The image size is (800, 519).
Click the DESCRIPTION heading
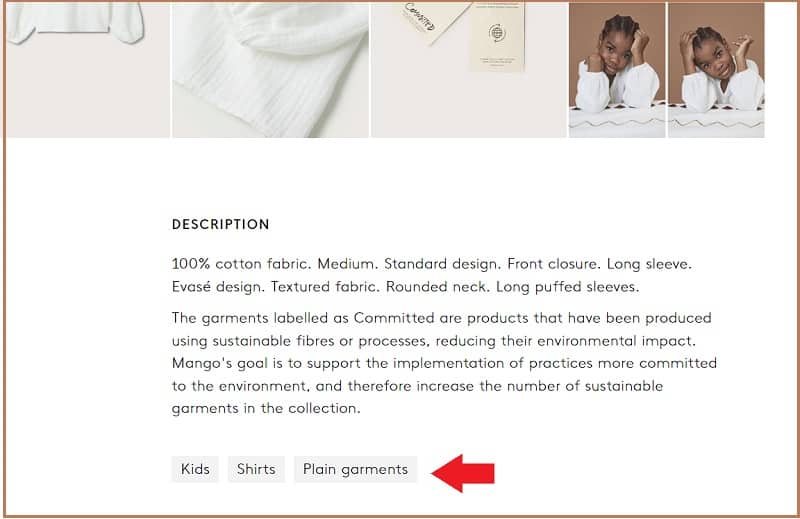tap(220, 224)
